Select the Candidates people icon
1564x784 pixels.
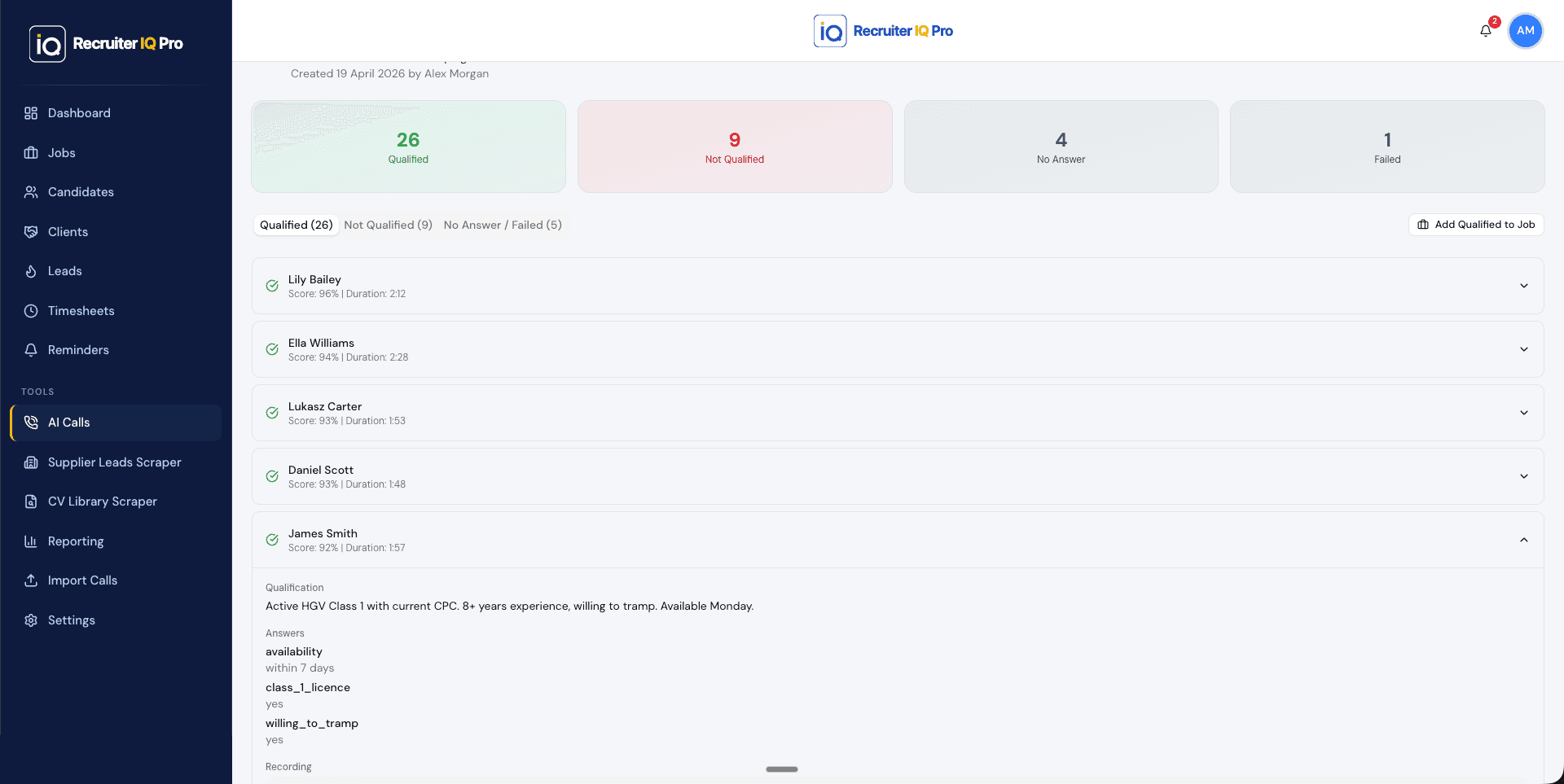(31, 192)
